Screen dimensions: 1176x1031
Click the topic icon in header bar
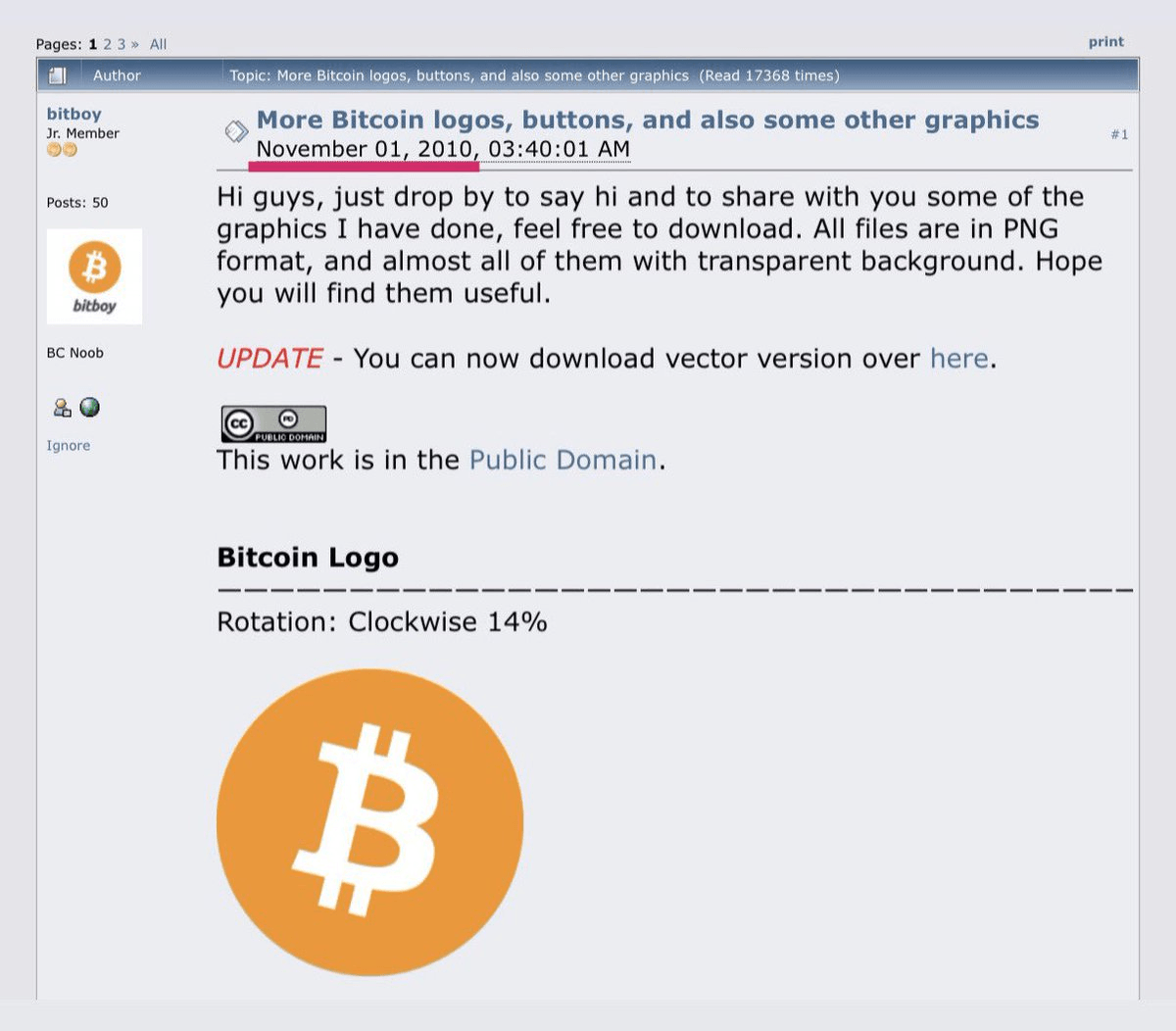(x=58, y=75)
